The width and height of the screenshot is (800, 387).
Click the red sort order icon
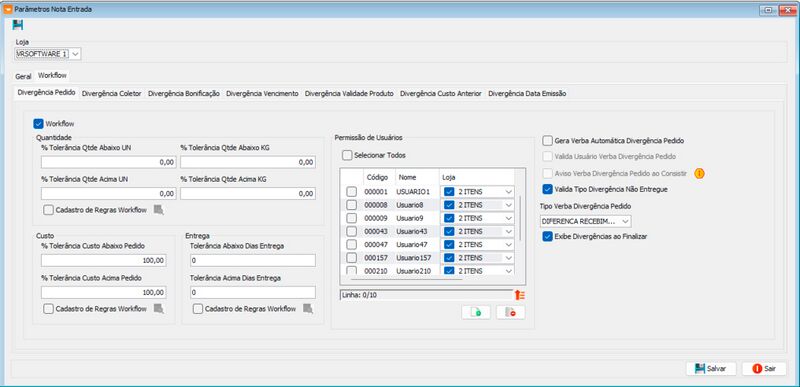coord(519,295)
